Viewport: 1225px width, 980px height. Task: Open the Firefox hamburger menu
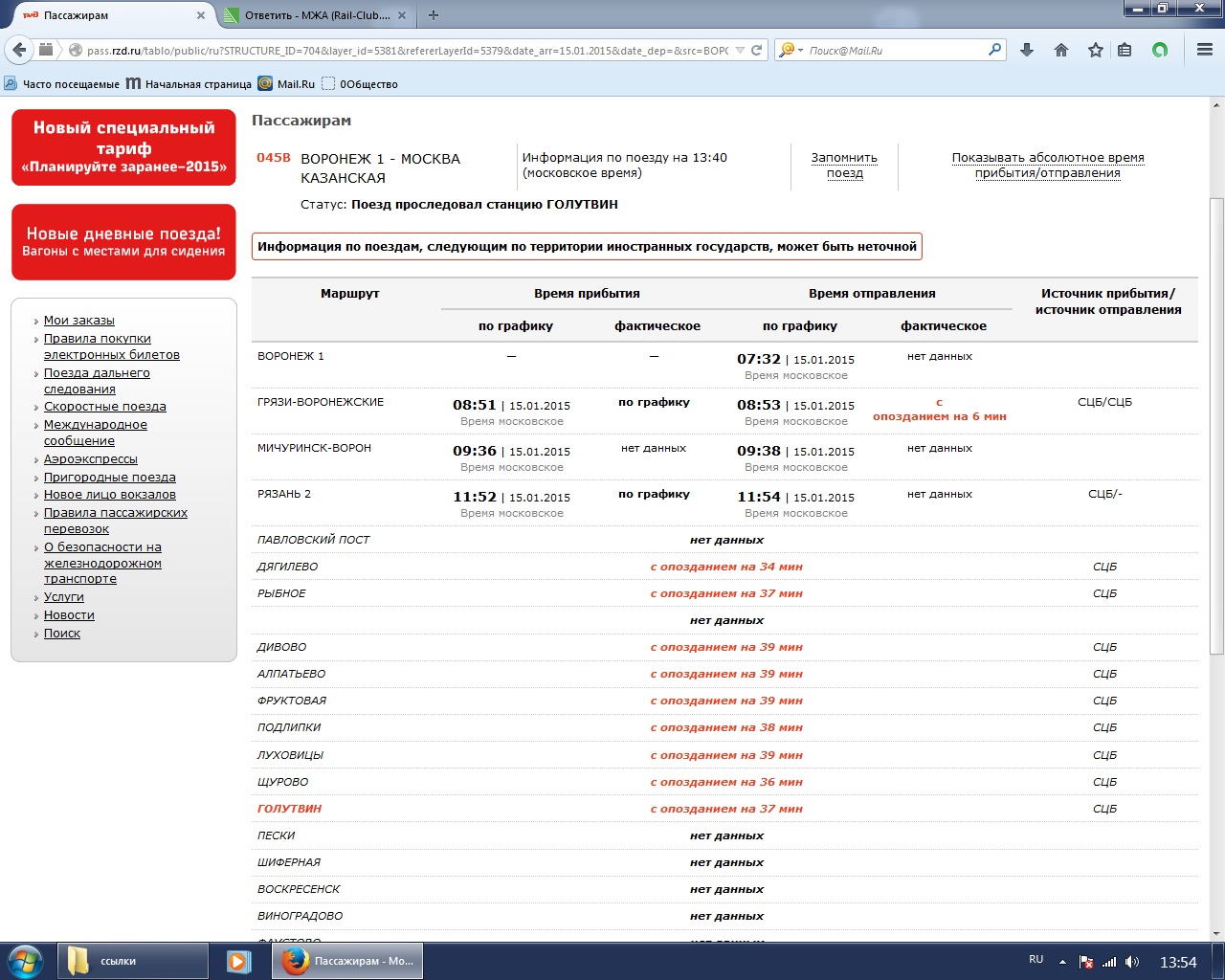tap(1205, 50)
